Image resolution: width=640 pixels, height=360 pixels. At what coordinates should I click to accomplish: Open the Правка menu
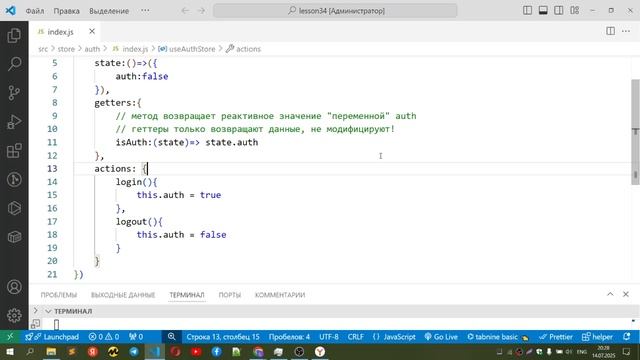(x=67, y=11)
